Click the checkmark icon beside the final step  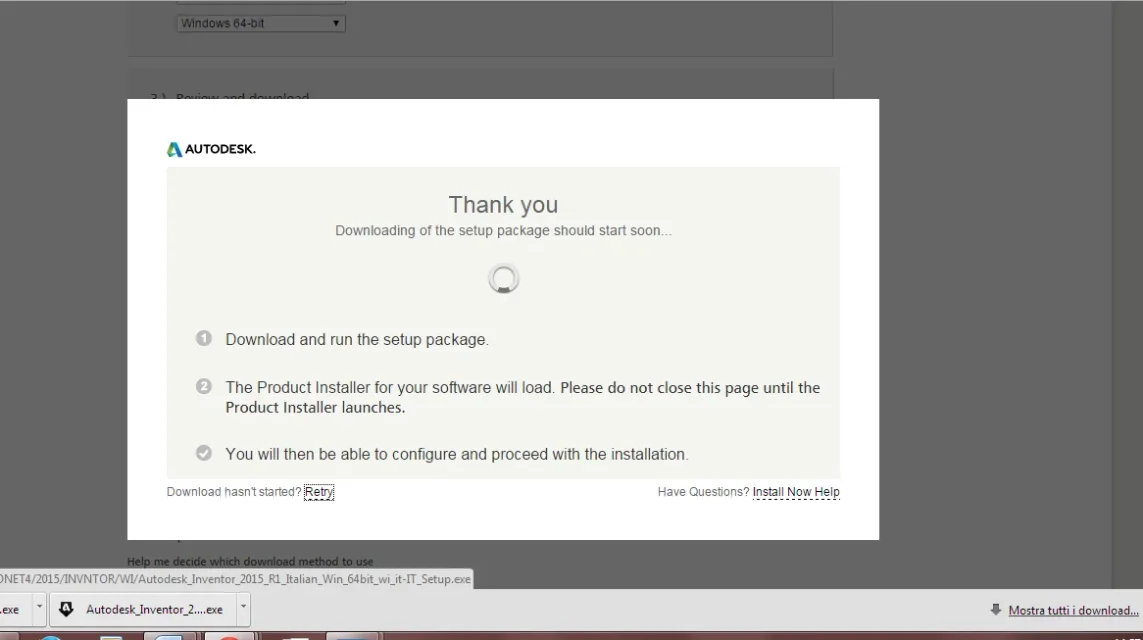[203, 453]
